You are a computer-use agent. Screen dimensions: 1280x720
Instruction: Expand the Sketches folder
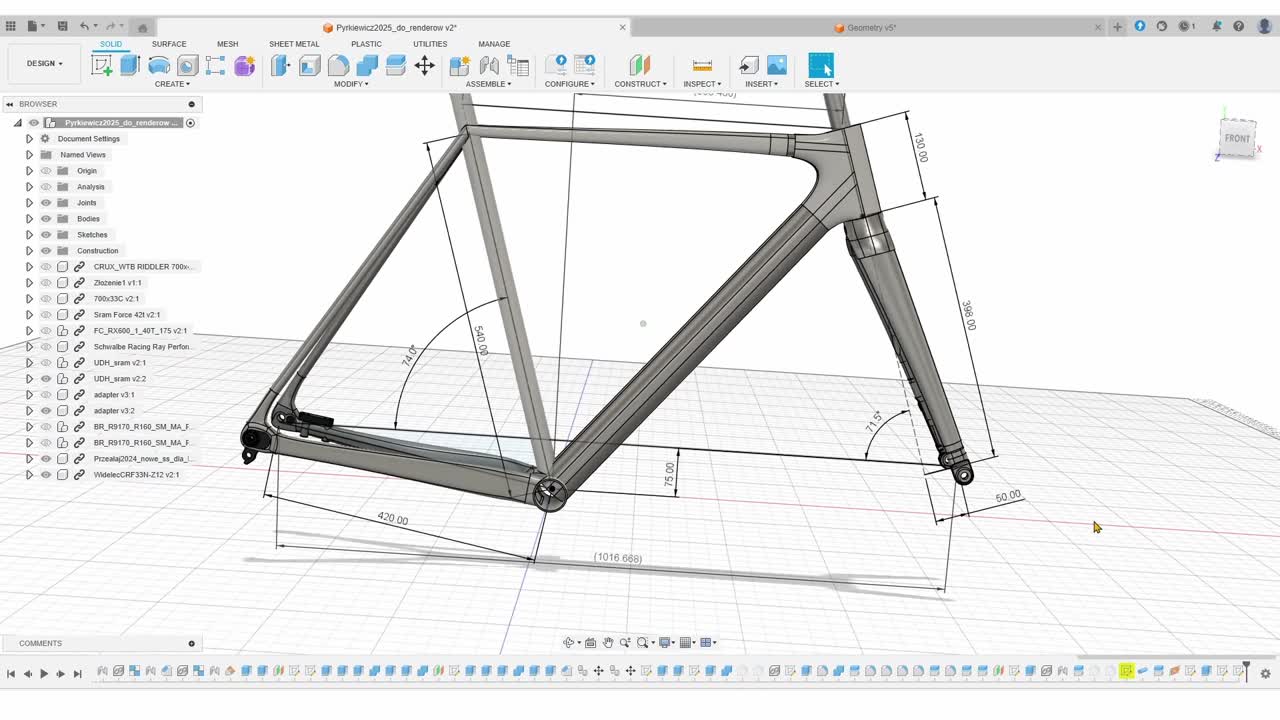(29, 235)
